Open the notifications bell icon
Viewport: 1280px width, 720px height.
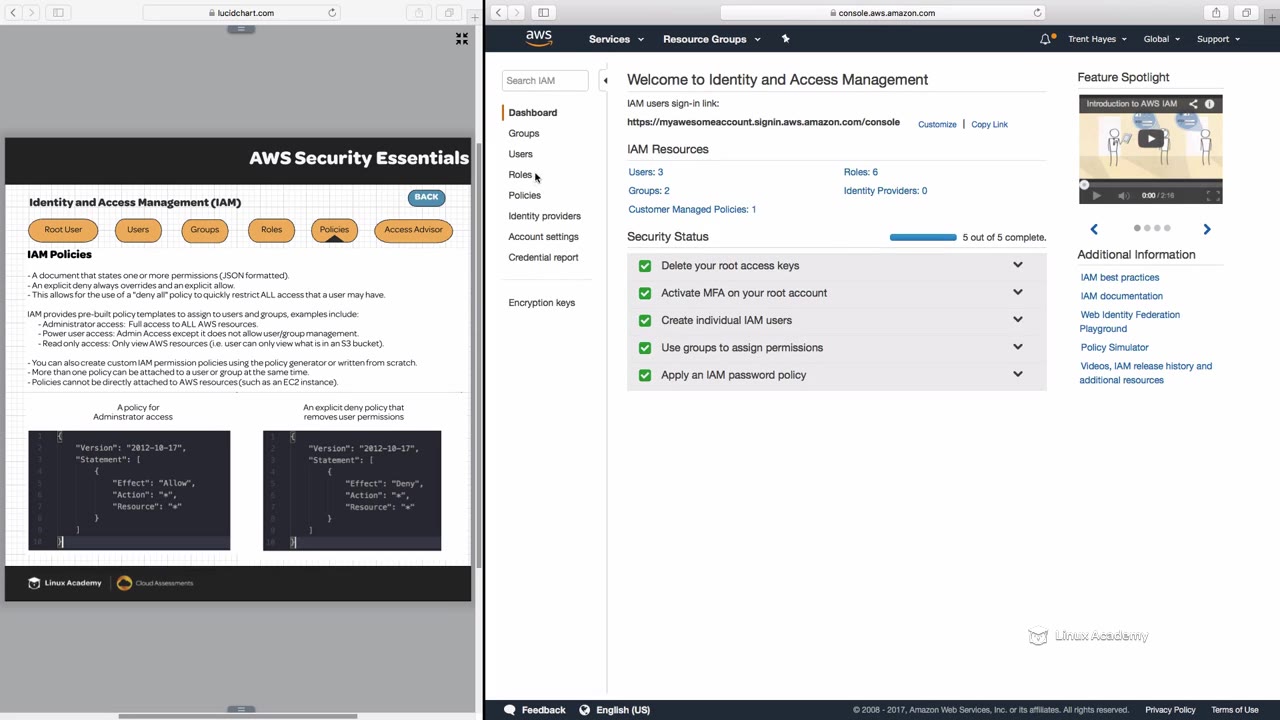1045,39
